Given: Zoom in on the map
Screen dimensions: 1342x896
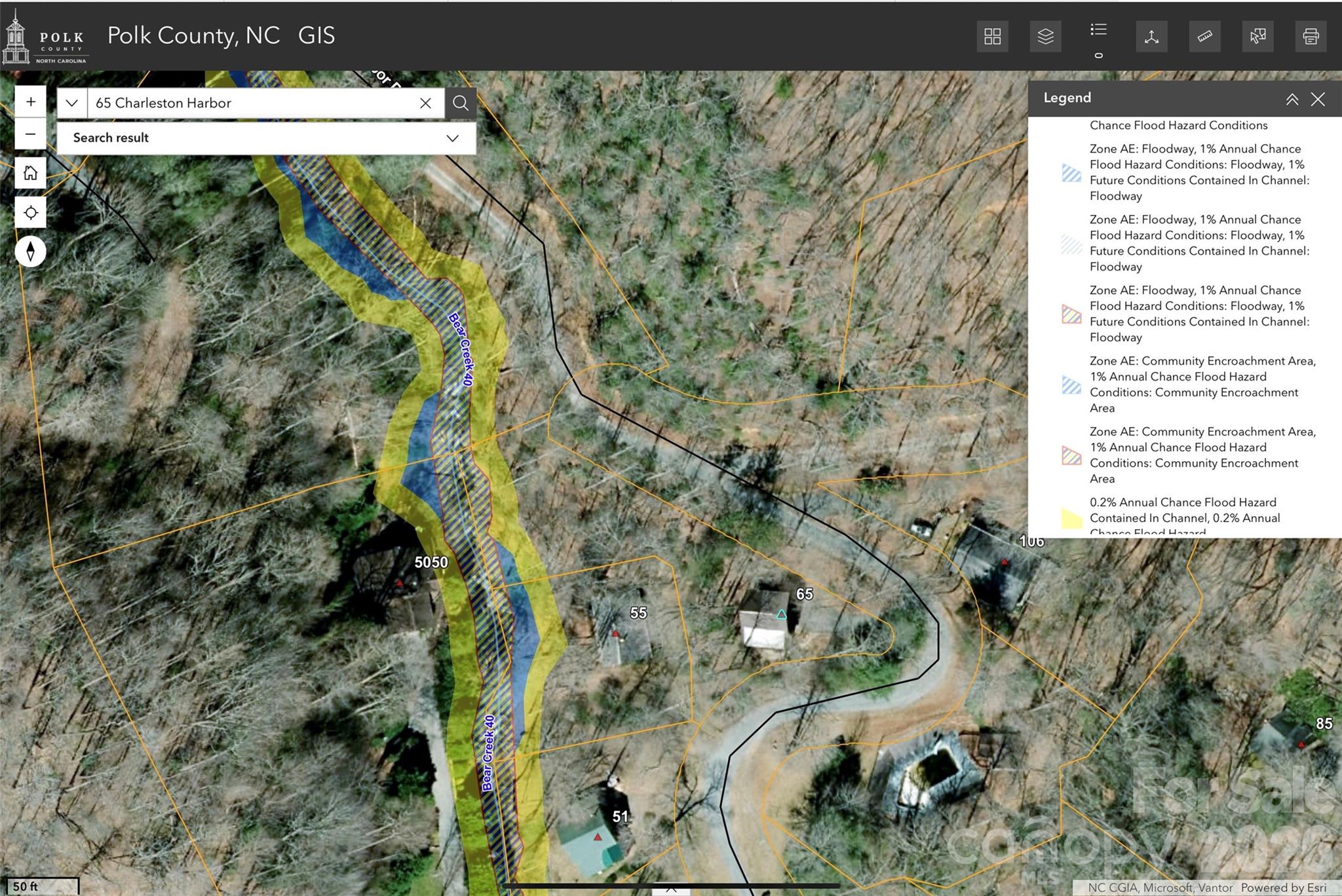Looking at the screenshot, I should point(31,102).
